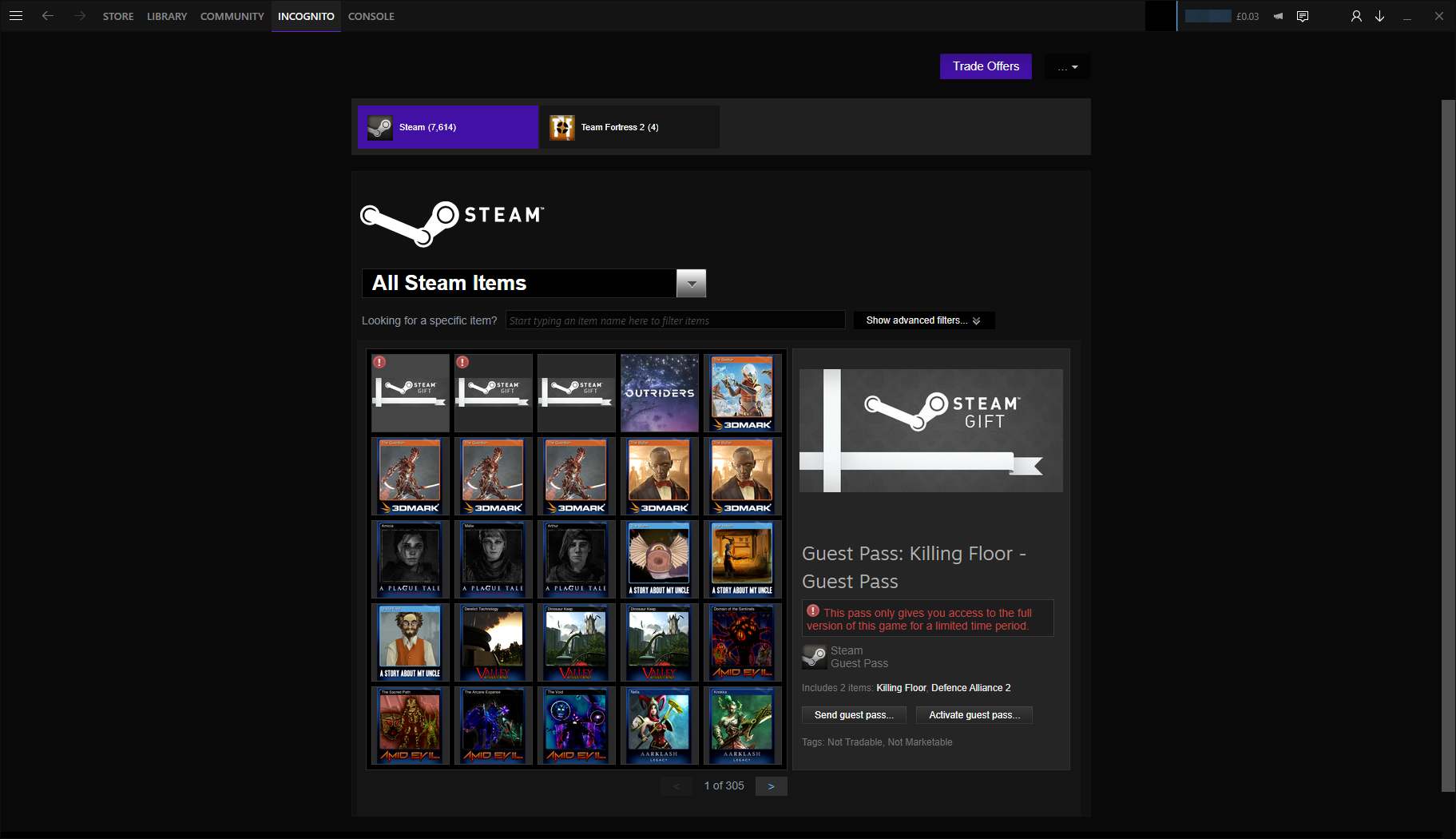1456x839 pixels.
Task: Select the Library menu item
Action: coord(167,16)
